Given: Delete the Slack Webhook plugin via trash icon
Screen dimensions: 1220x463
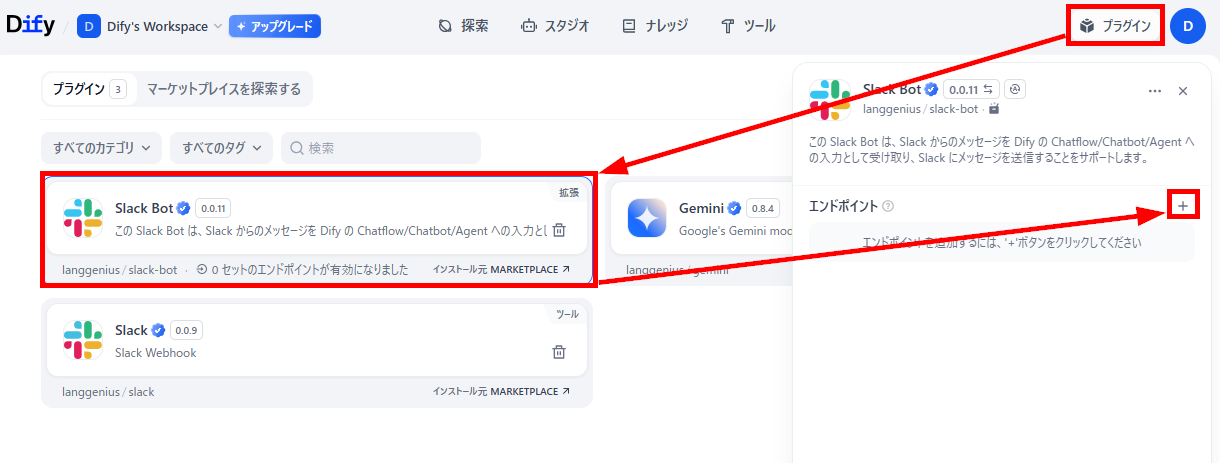Looking at the screenshot, I should 559,352.
